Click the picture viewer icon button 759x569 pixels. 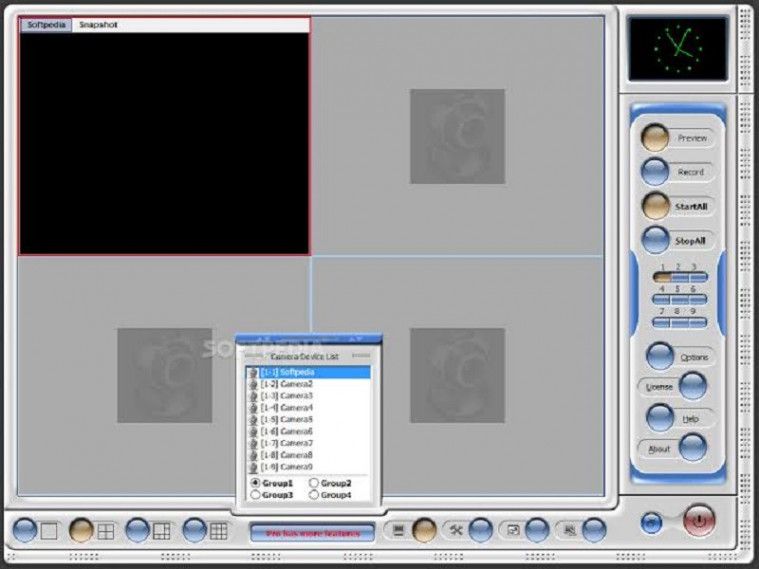tap(593, 531)
